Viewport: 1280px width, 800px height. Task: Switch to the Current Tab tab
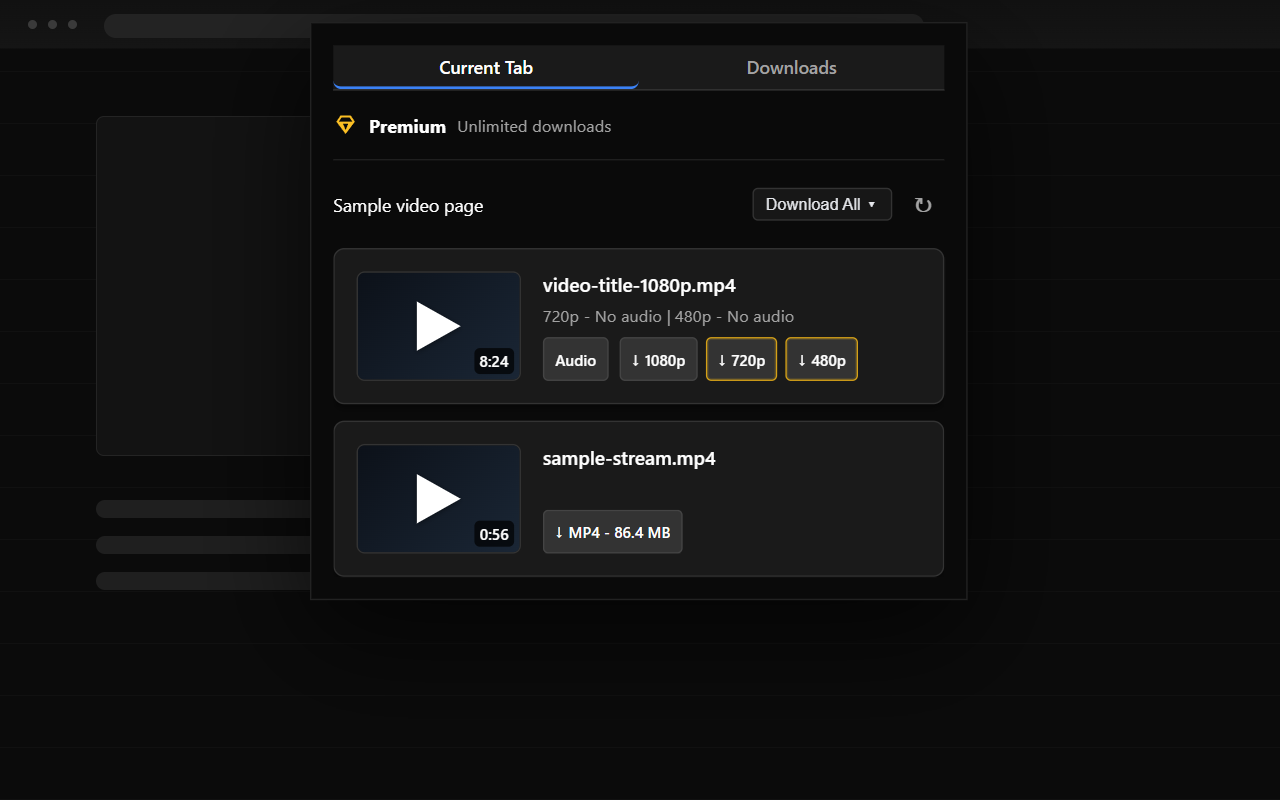486,67
